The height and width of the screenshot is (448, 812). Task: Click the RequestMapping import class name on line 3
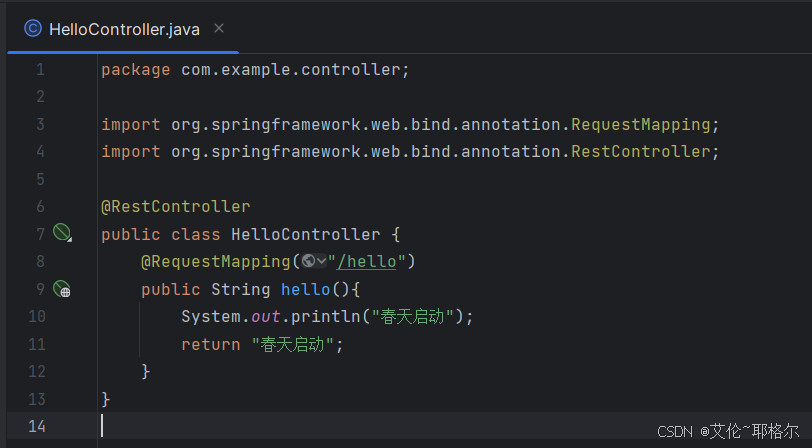[x=640, y=125]
